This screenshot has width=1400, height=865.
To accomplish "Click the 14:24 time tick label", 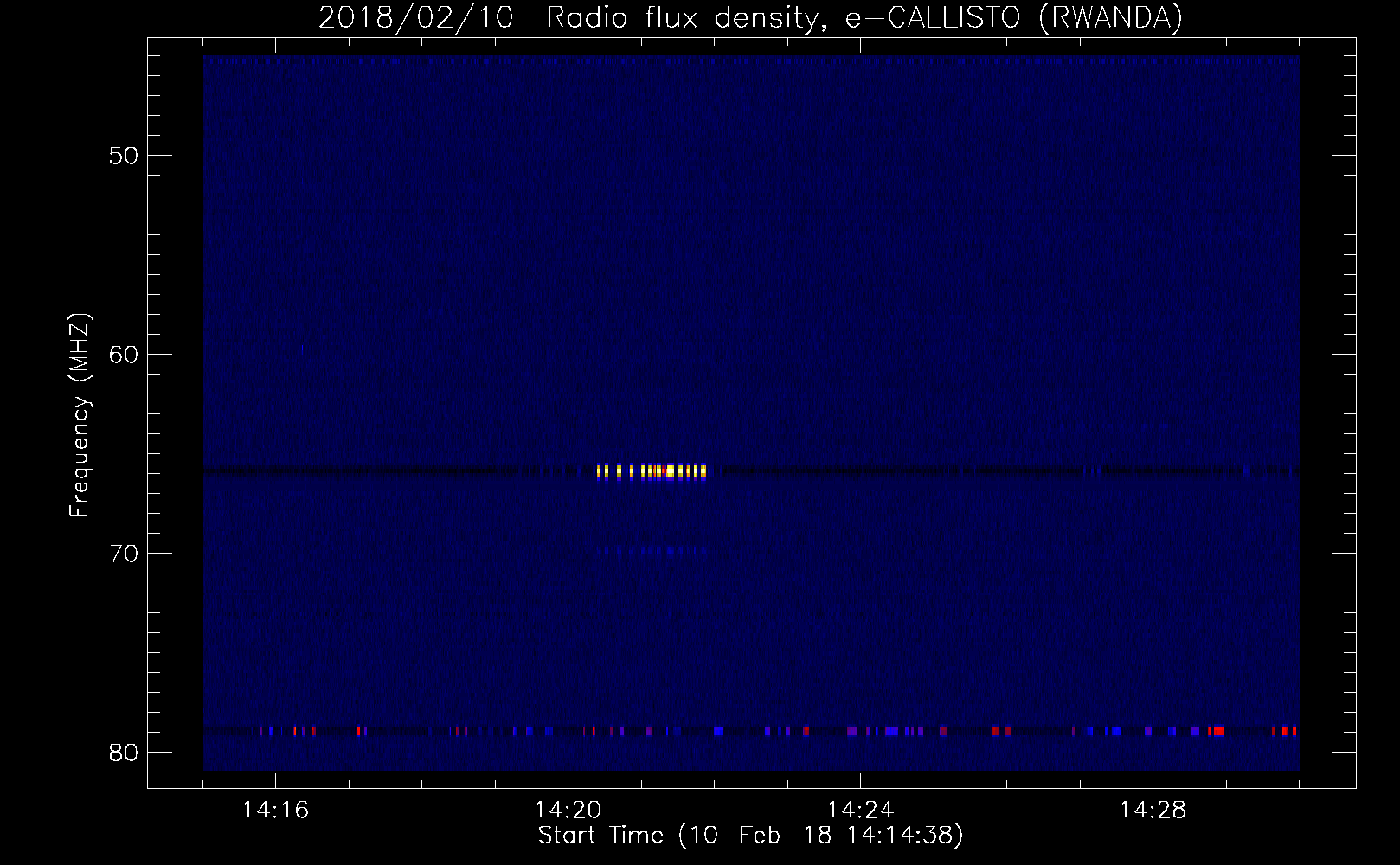I will coord(860,811).
